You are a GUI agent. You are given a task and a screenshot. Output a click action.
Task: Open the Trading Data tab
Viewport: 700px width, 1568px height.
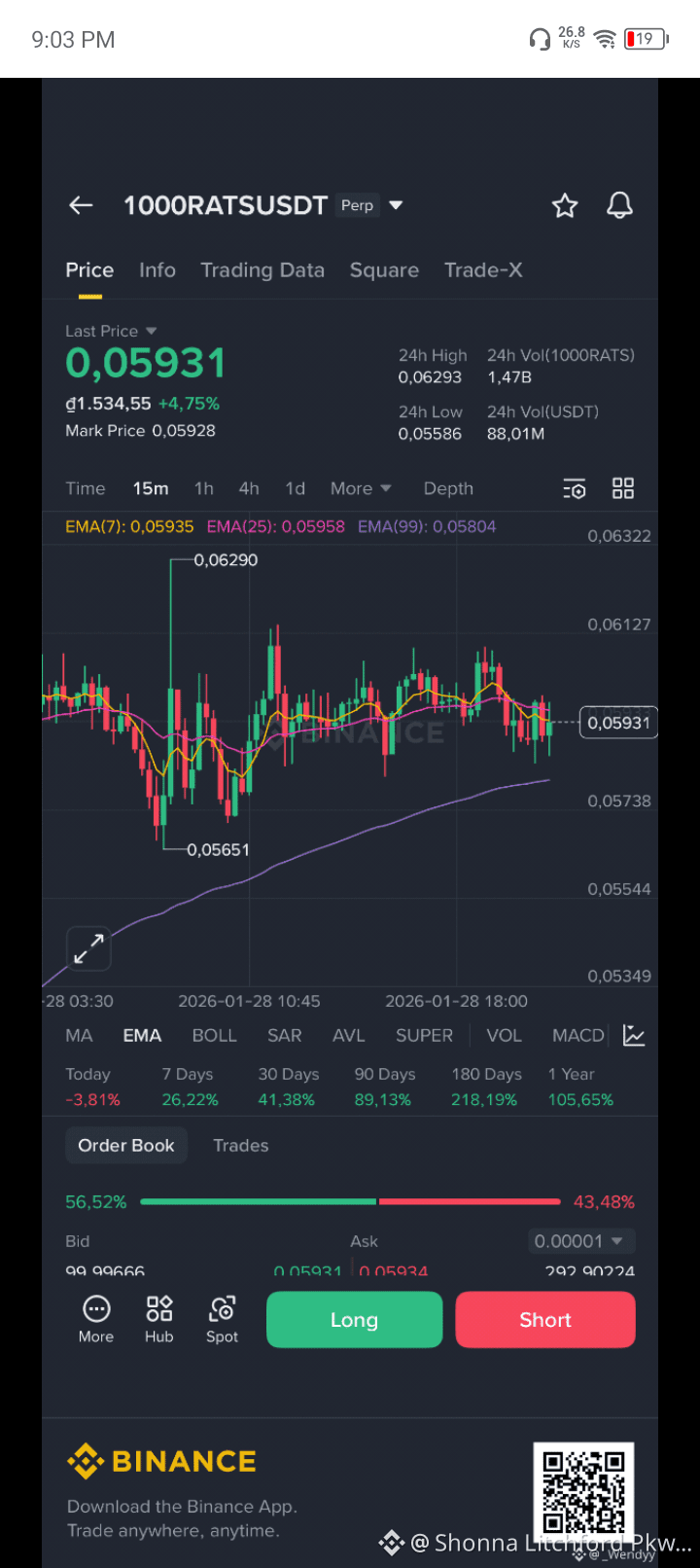[262, 270]
